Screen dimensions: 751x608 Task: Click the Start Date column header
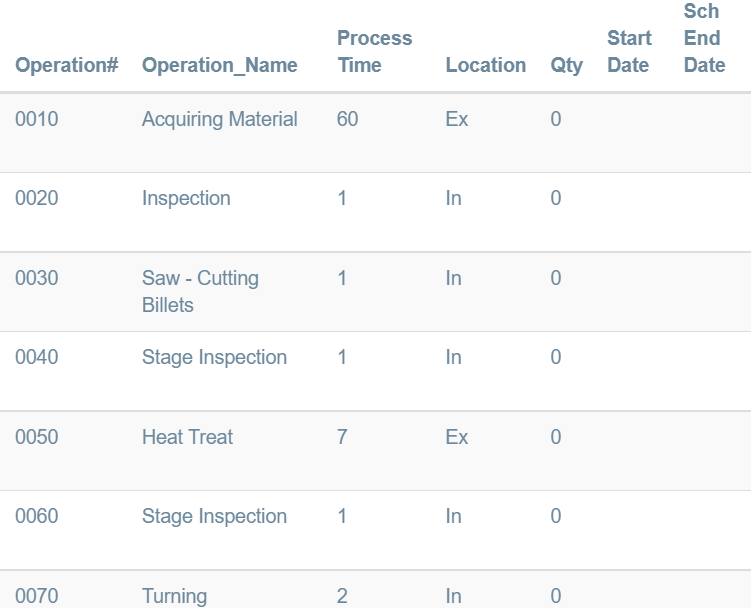629,51
